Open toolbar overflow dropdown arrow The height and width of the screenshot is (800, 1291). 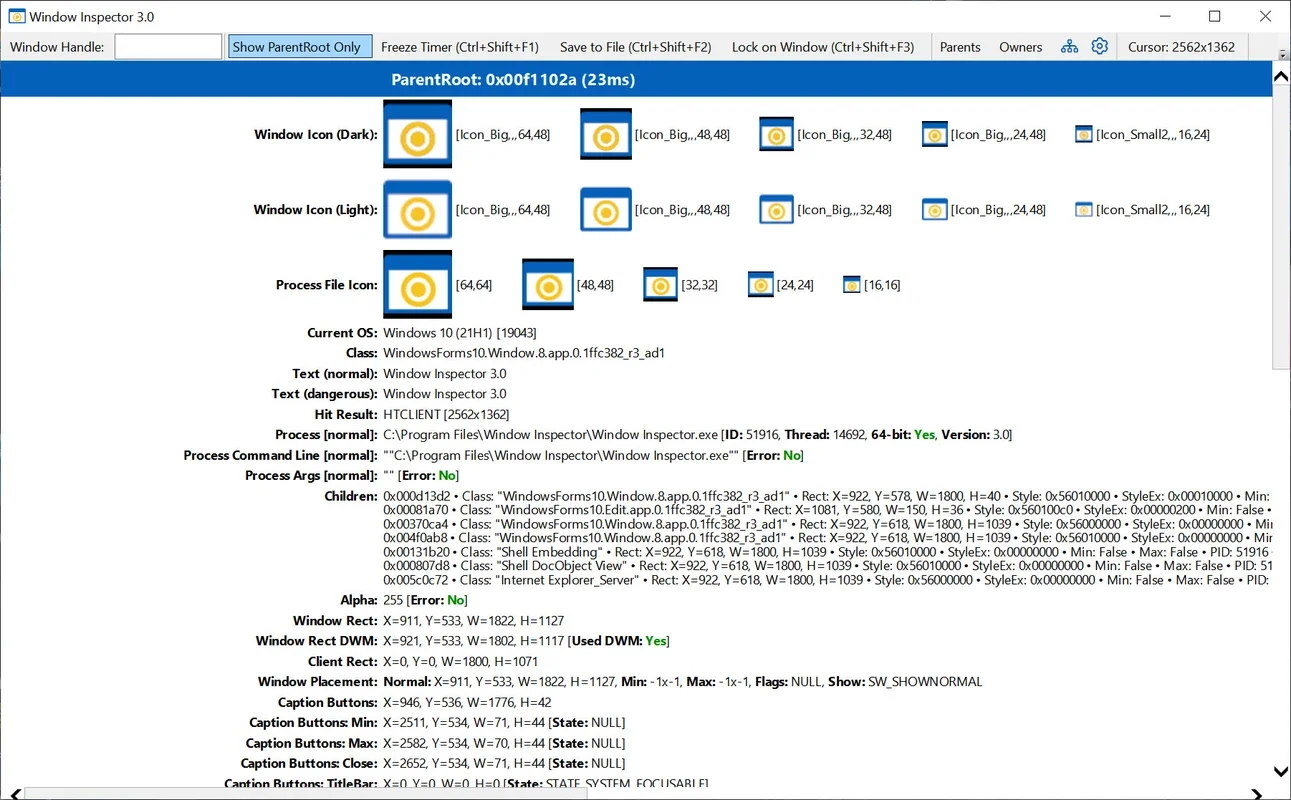point(1282,55)
